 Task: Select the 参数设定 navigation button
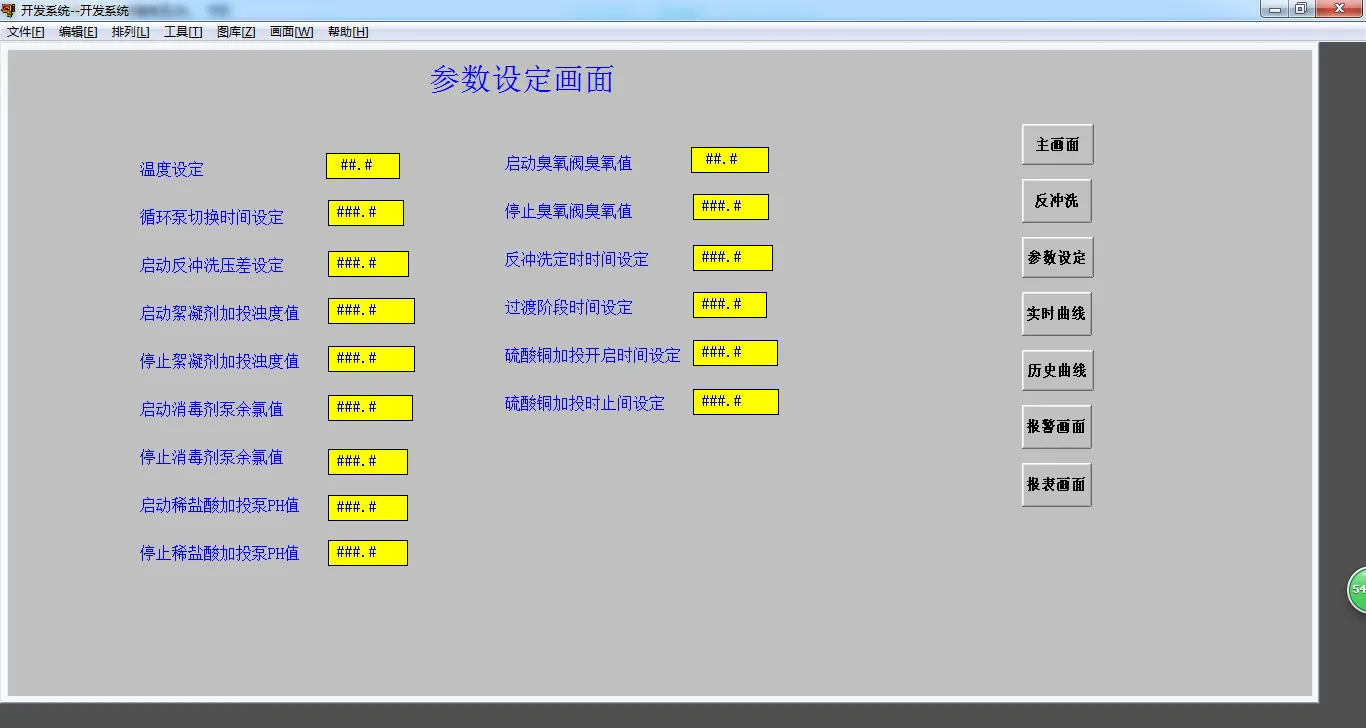point(1056,256)
